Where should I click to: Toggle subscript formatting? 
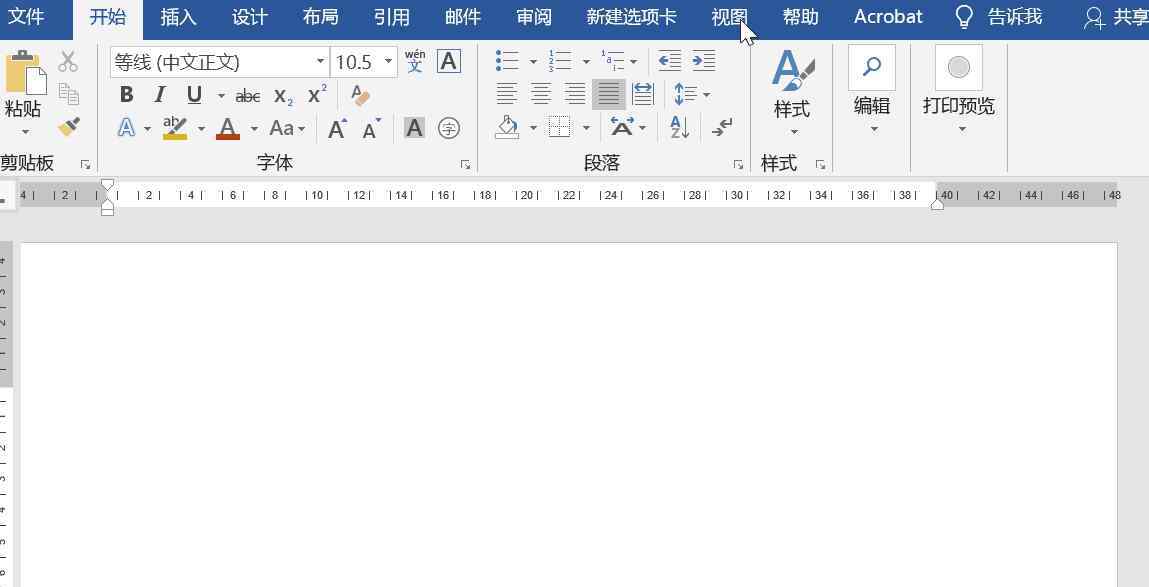pyautogui.click(x=284, y=96)
